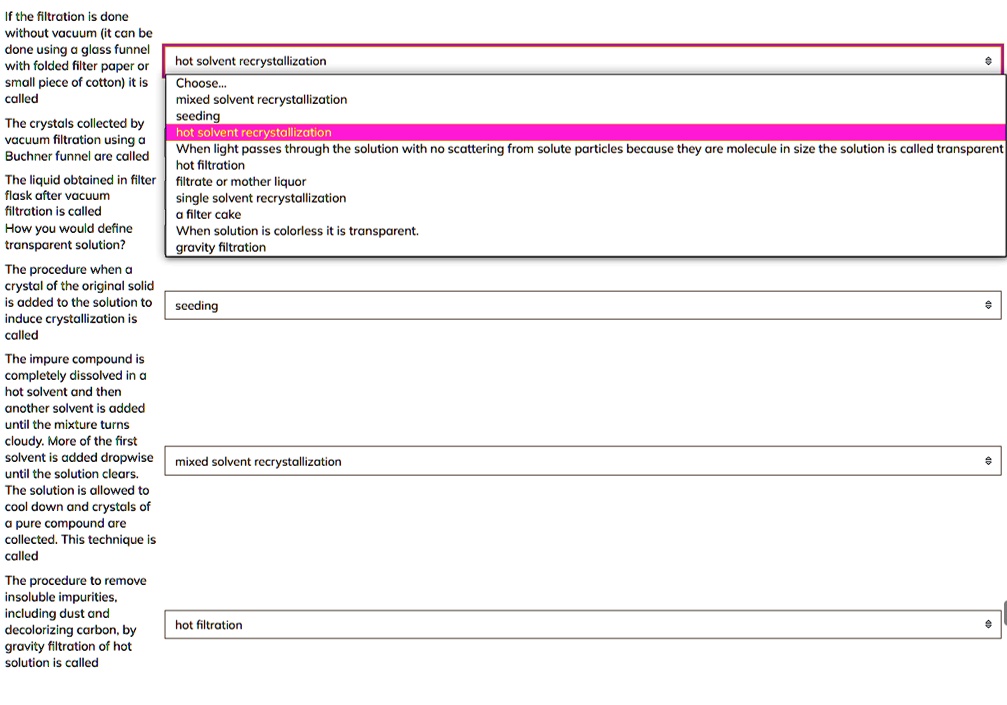Open the dropdown showing 'mixed solvent recrystallization'

pos(582,461)
